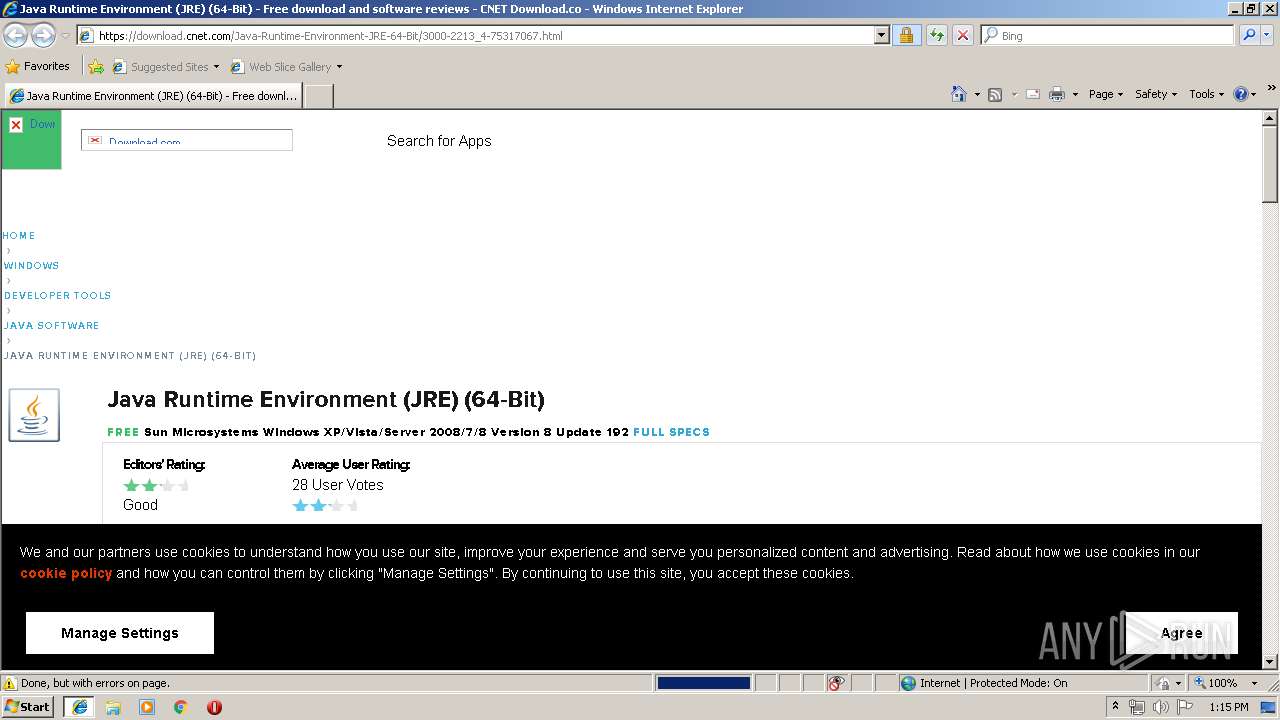Open the Page menu

[x=1105, y=94]
